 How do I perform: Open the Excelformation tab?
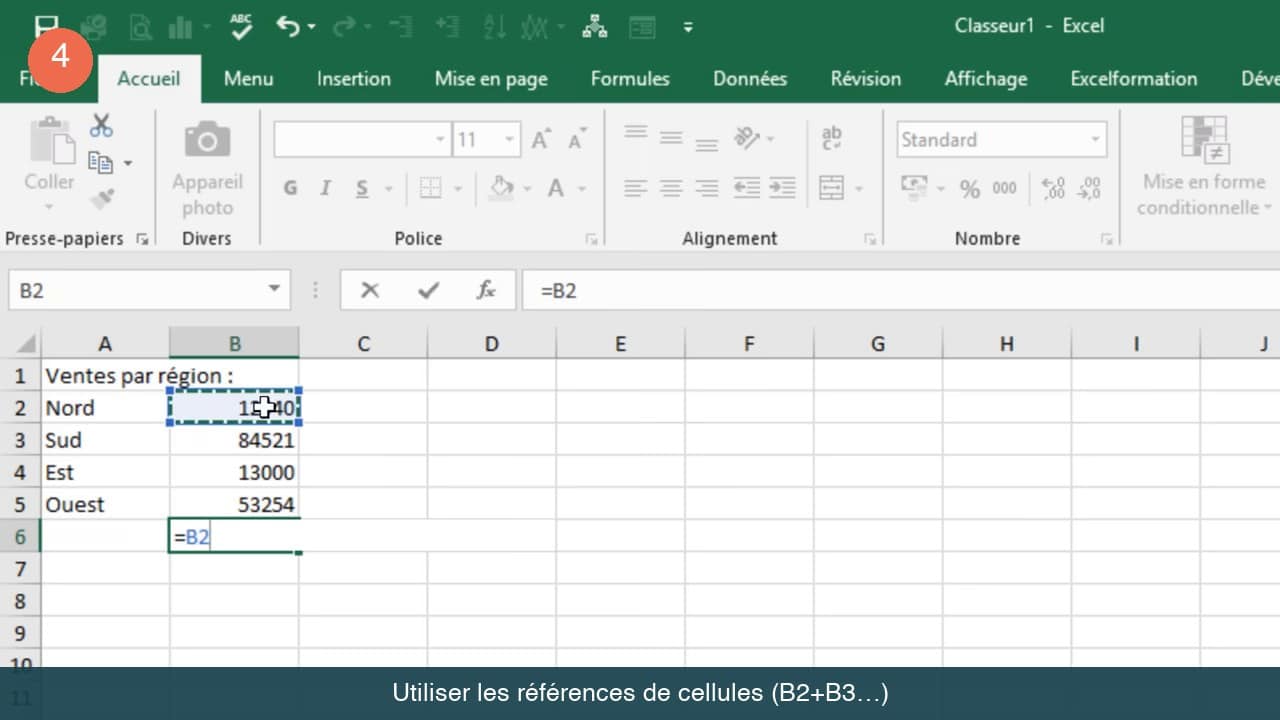tap(1134, 79)
